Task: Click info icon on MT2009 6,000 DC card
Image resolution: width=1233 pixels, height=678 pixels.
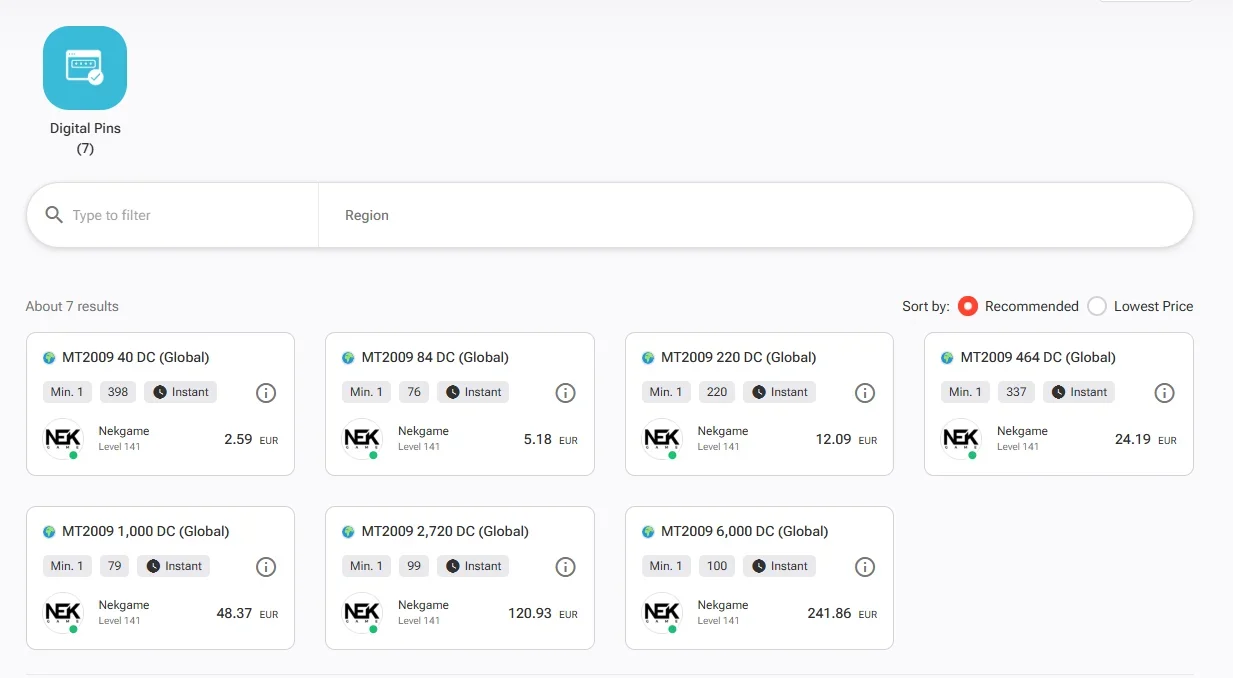Action: [x=865, y=566]
